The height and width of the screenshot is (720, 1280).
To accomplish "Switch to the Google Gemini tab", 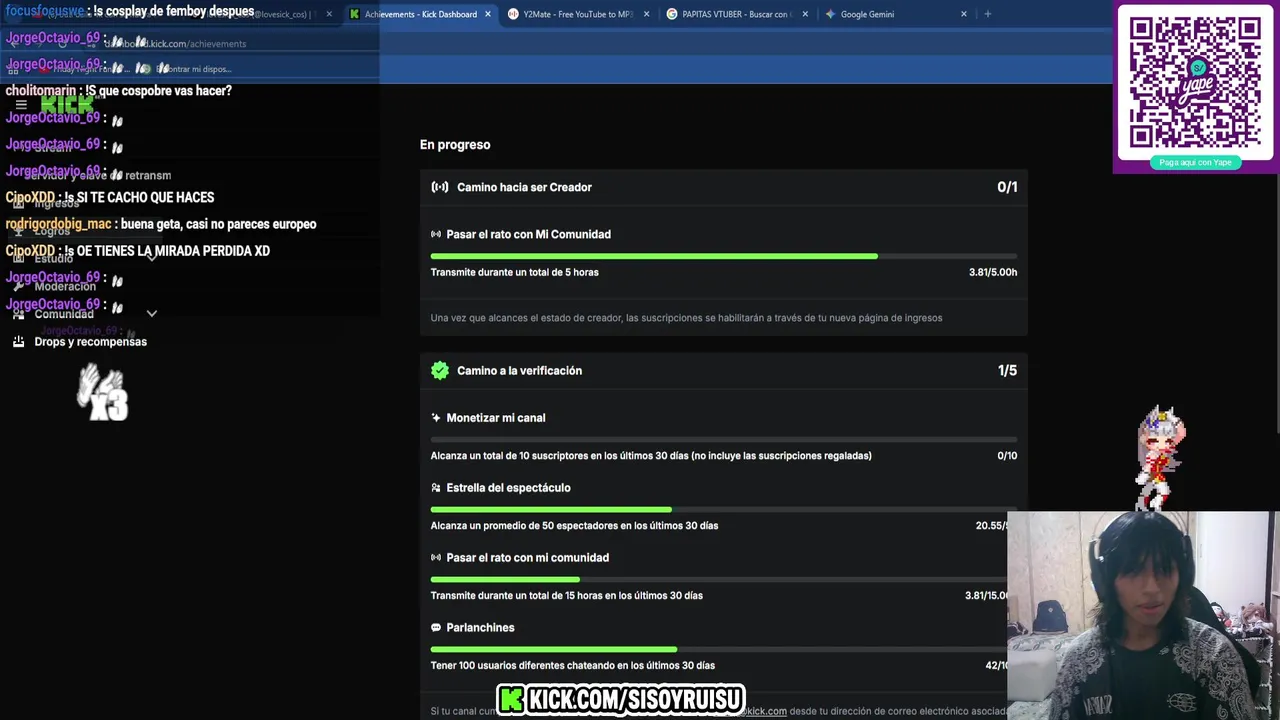I will point(896,14).
